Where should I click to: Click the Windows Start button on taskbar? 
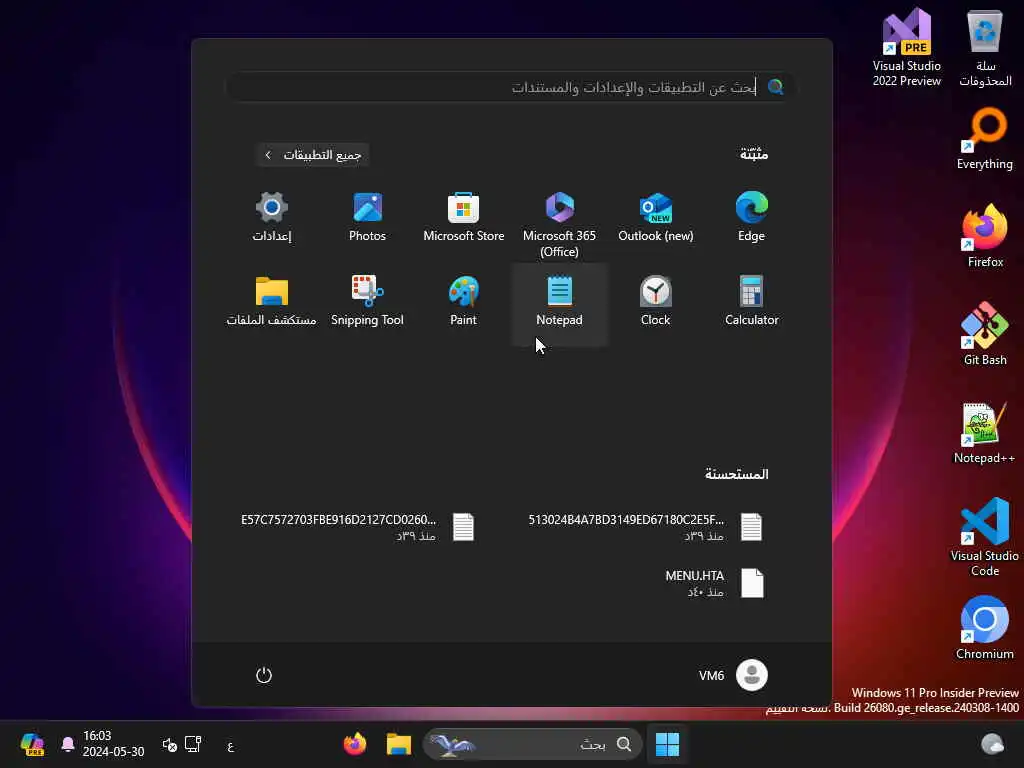(667, 744)
